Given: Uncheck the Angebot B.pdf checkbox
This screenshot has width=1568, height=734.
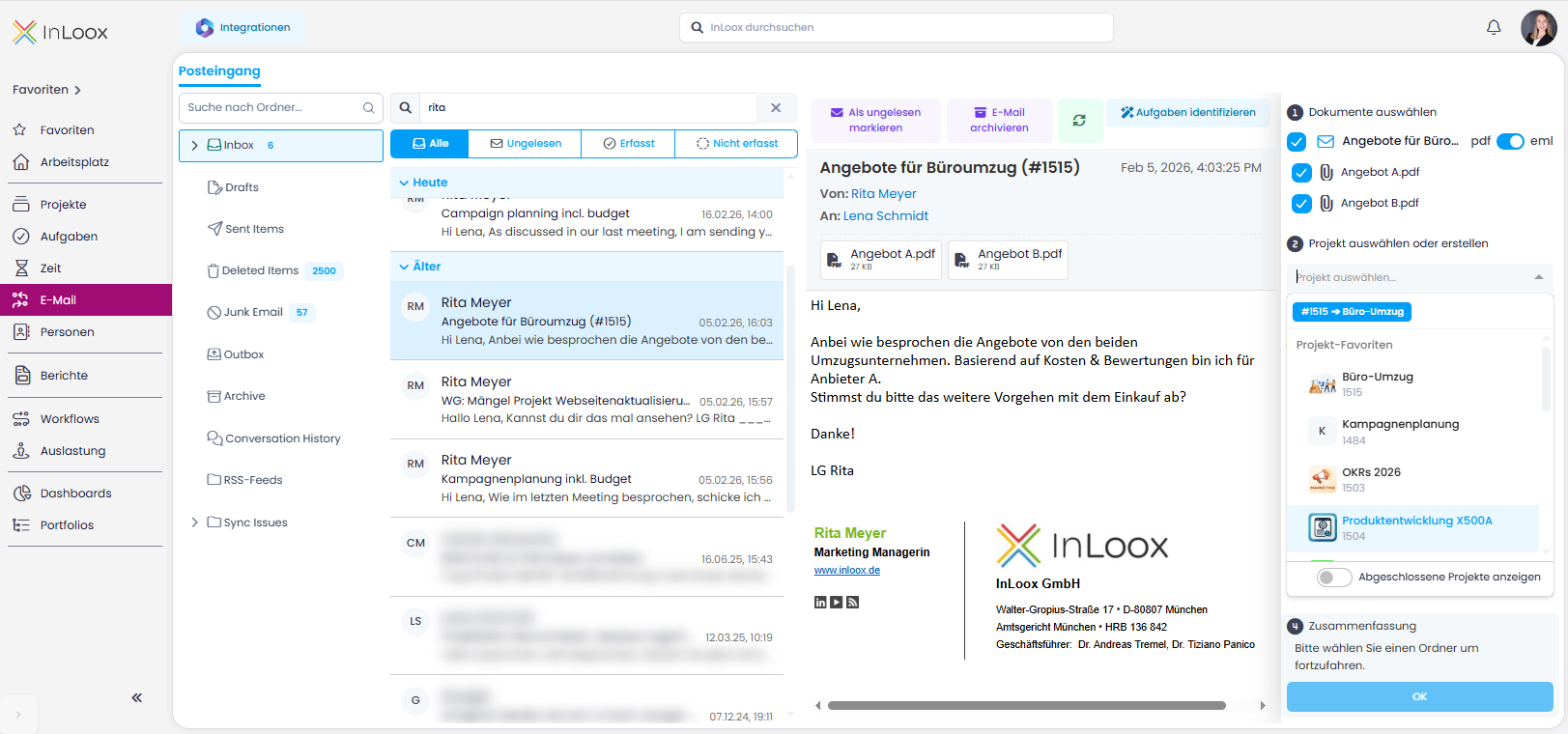Looking at the screenshot, I should point(1301,204).
